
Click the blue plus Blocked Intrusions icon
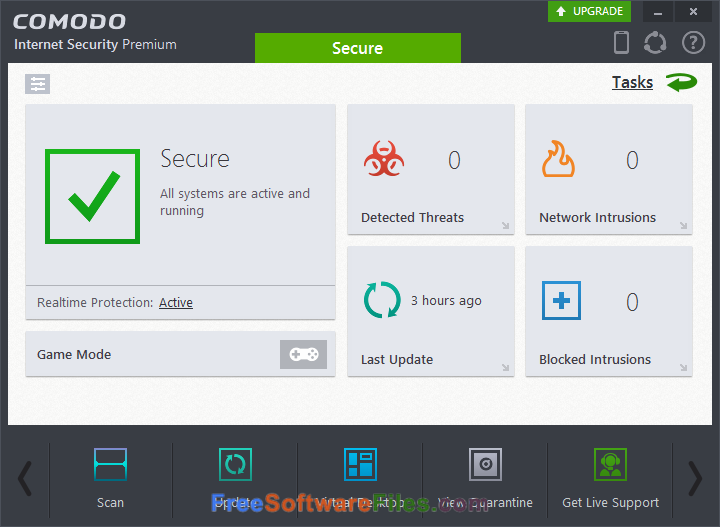[x=561, y=301]
